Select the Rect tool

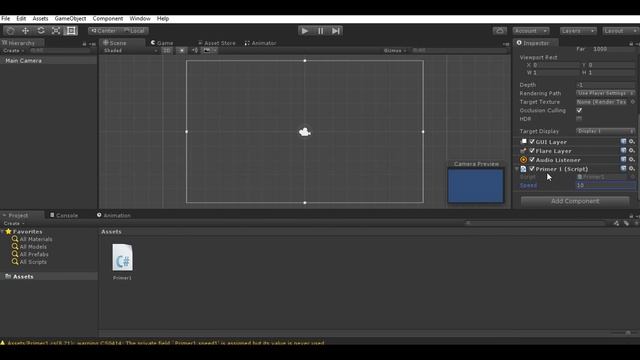(x=71, y=31)
